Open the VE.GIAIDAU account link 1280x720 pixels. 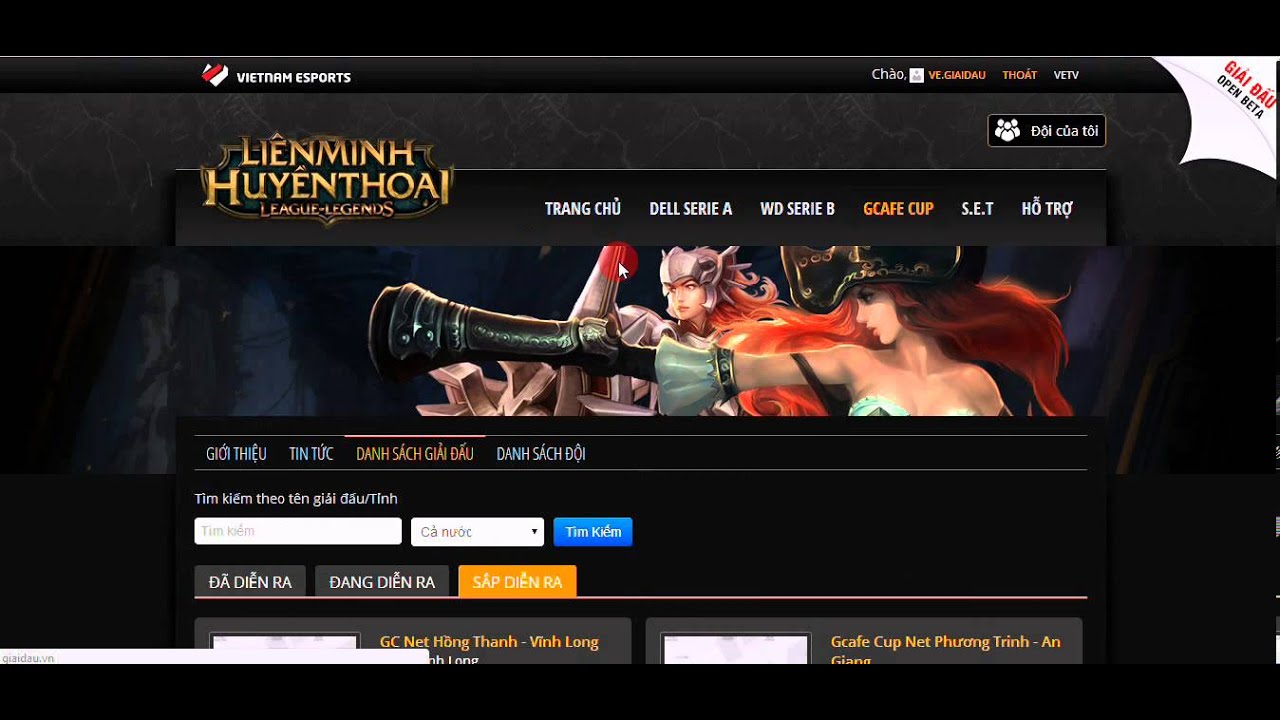[x=957, y=75]
